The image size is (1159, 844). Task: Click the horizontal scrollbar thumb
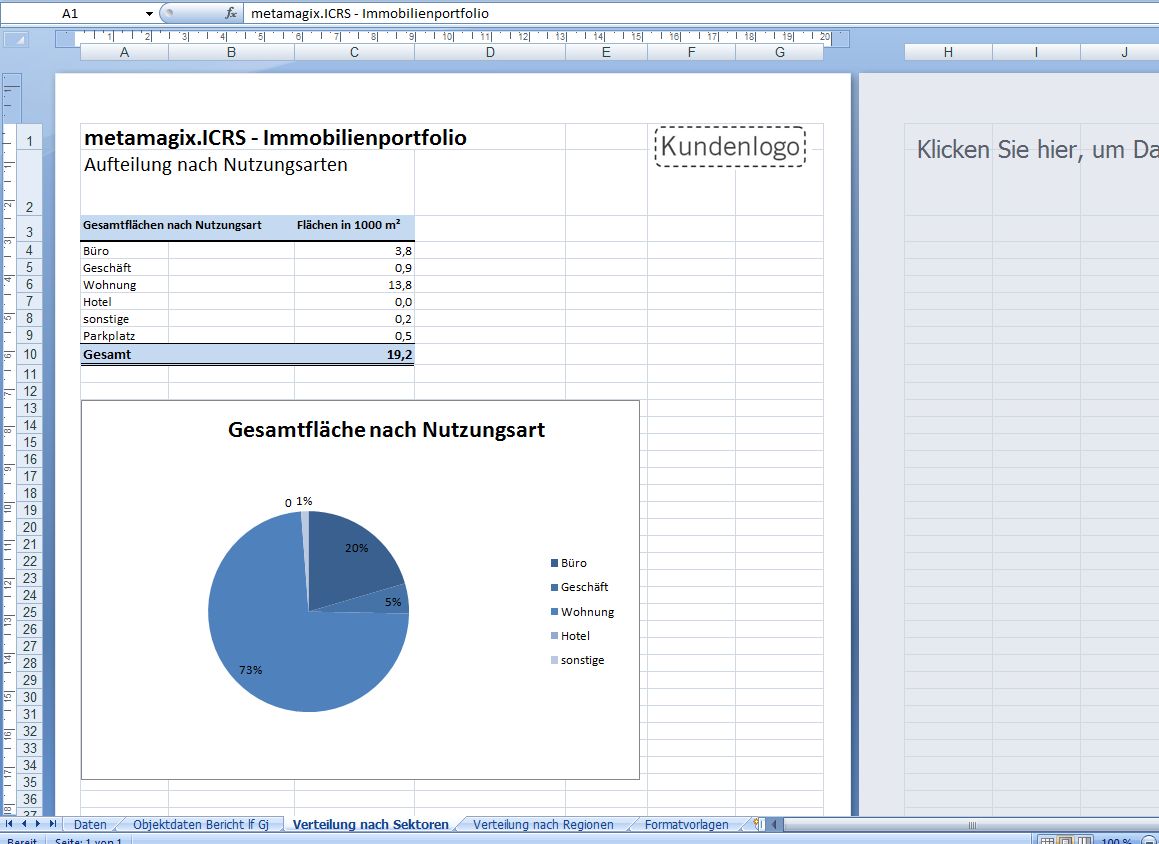(x=971, y=825)
